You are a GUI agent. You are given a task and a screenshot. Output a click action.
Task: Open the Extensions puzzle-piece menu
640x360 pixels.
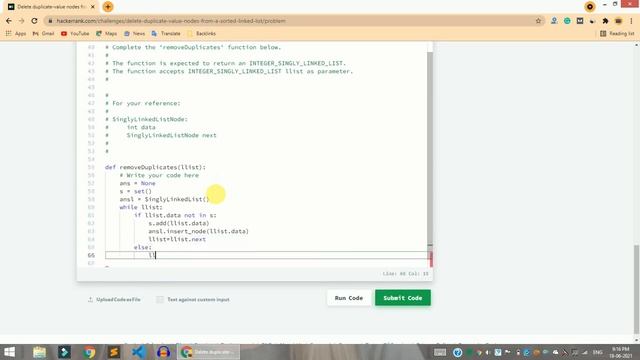click(605, 21)
